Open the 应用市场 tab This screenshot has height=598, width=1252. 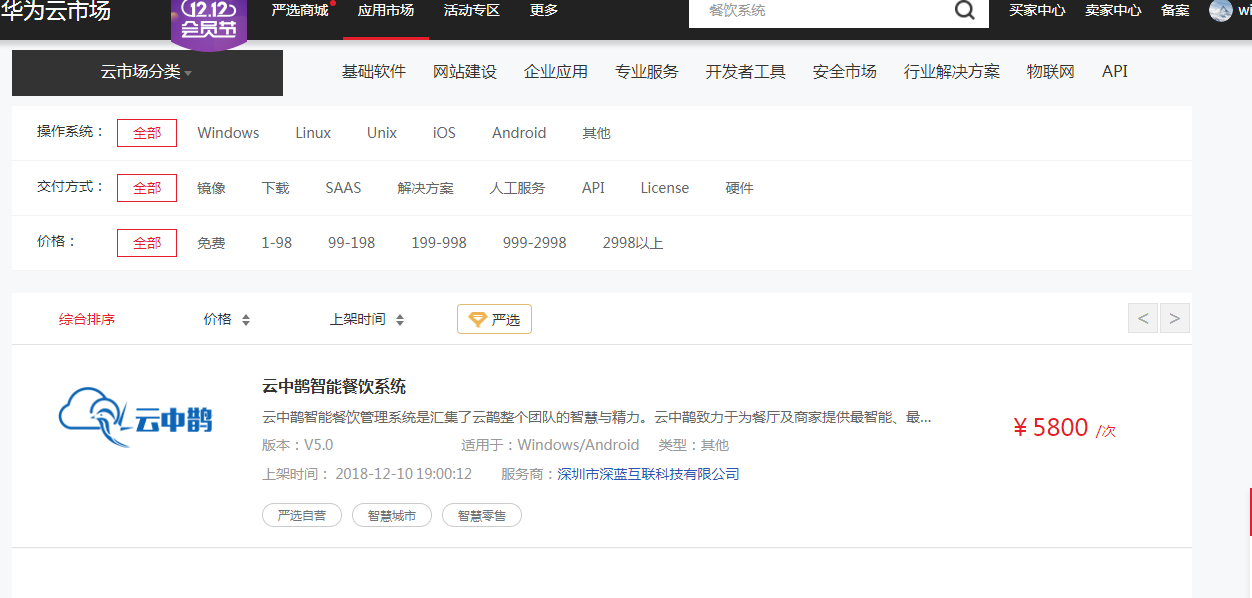tap(386, 11)
